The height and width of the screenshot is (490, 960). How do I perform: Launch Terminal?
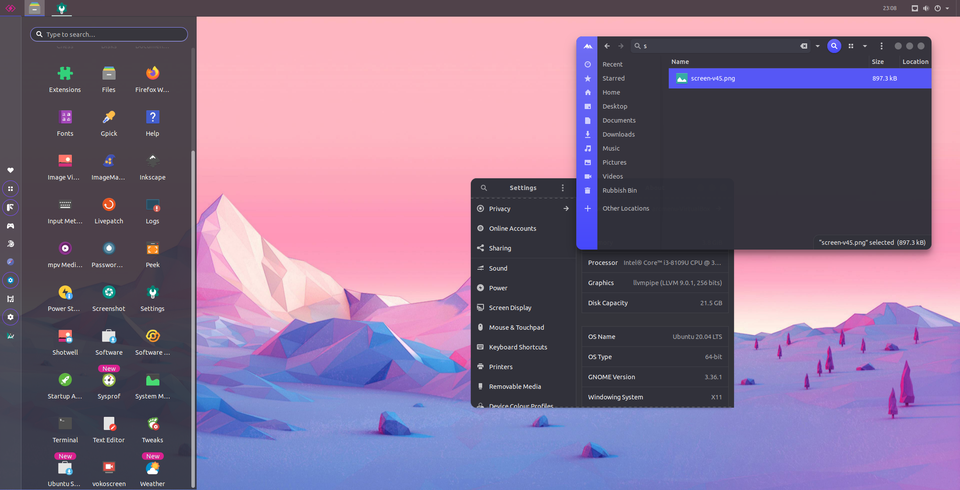65,430
